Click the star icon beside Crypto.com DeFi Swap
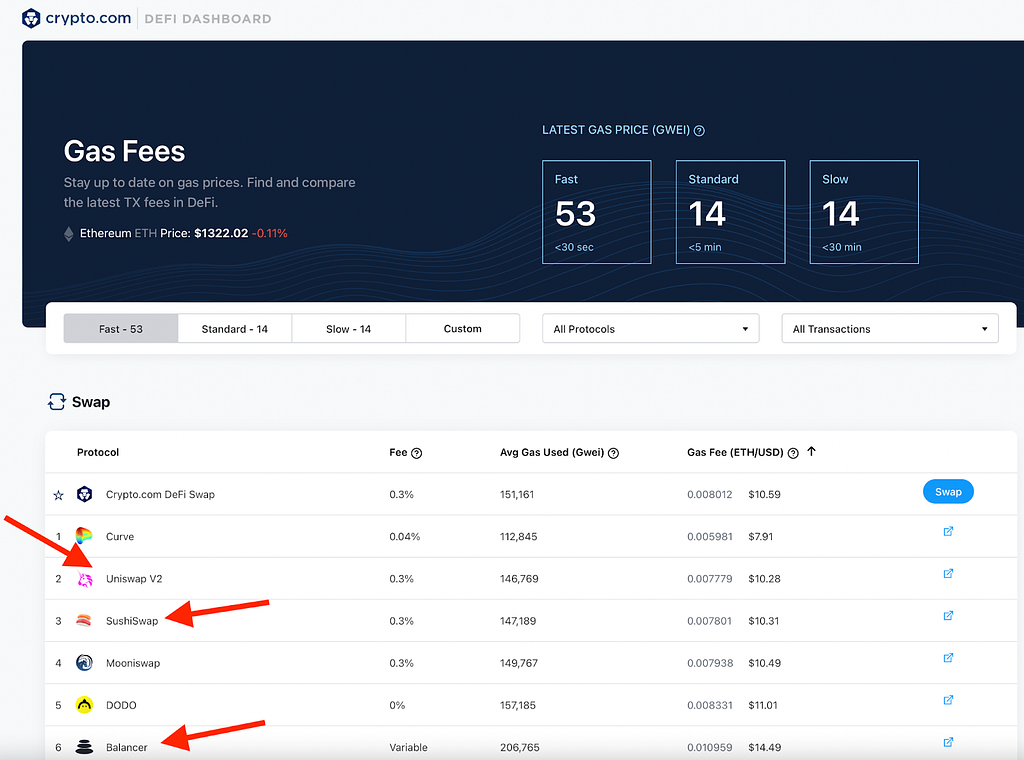This screenshot has width=1024, height=760. 58,495
